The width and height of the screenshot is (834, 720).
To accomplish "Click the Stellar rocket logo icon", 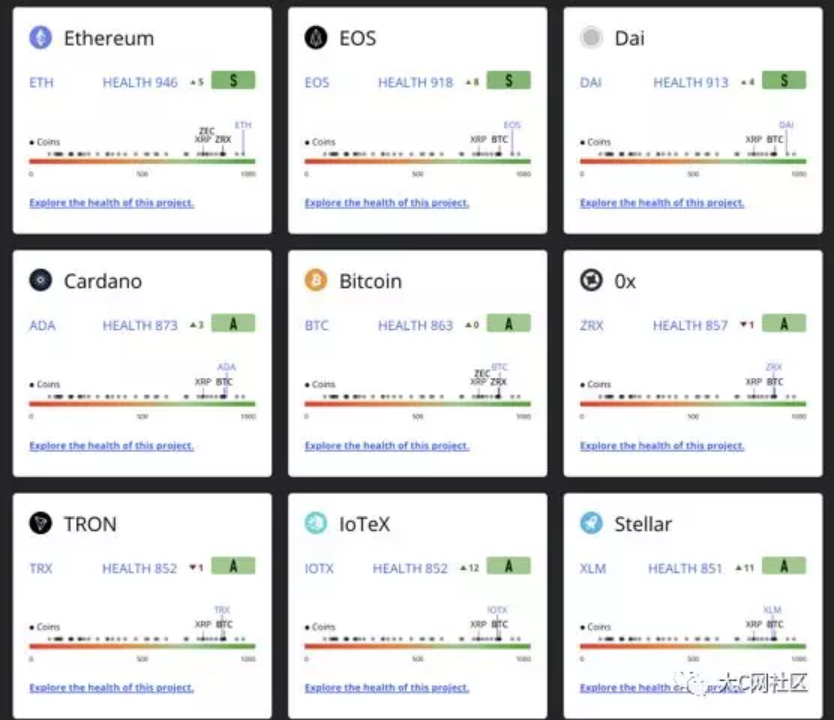I will click(x=591, y=523).
